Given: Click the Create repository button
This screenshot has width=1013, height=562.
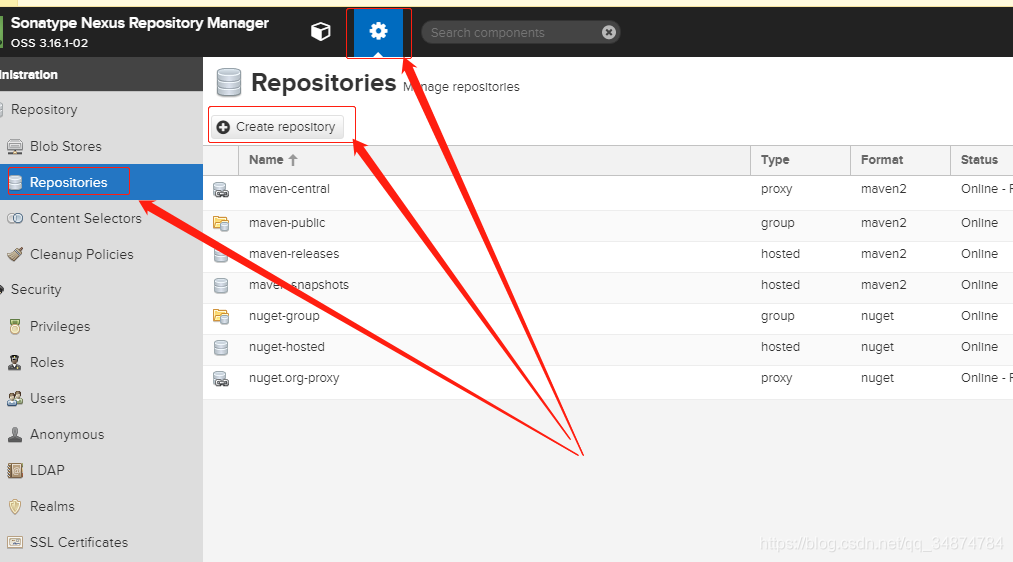Looking at the screenshot, I should 277,127.
